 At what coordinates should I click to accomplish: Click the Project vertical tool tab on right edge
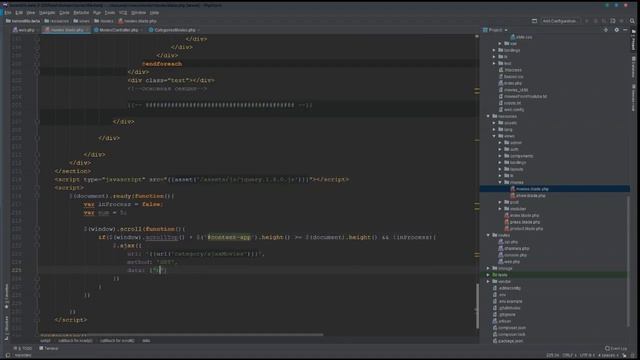click(x=633, y=41)
